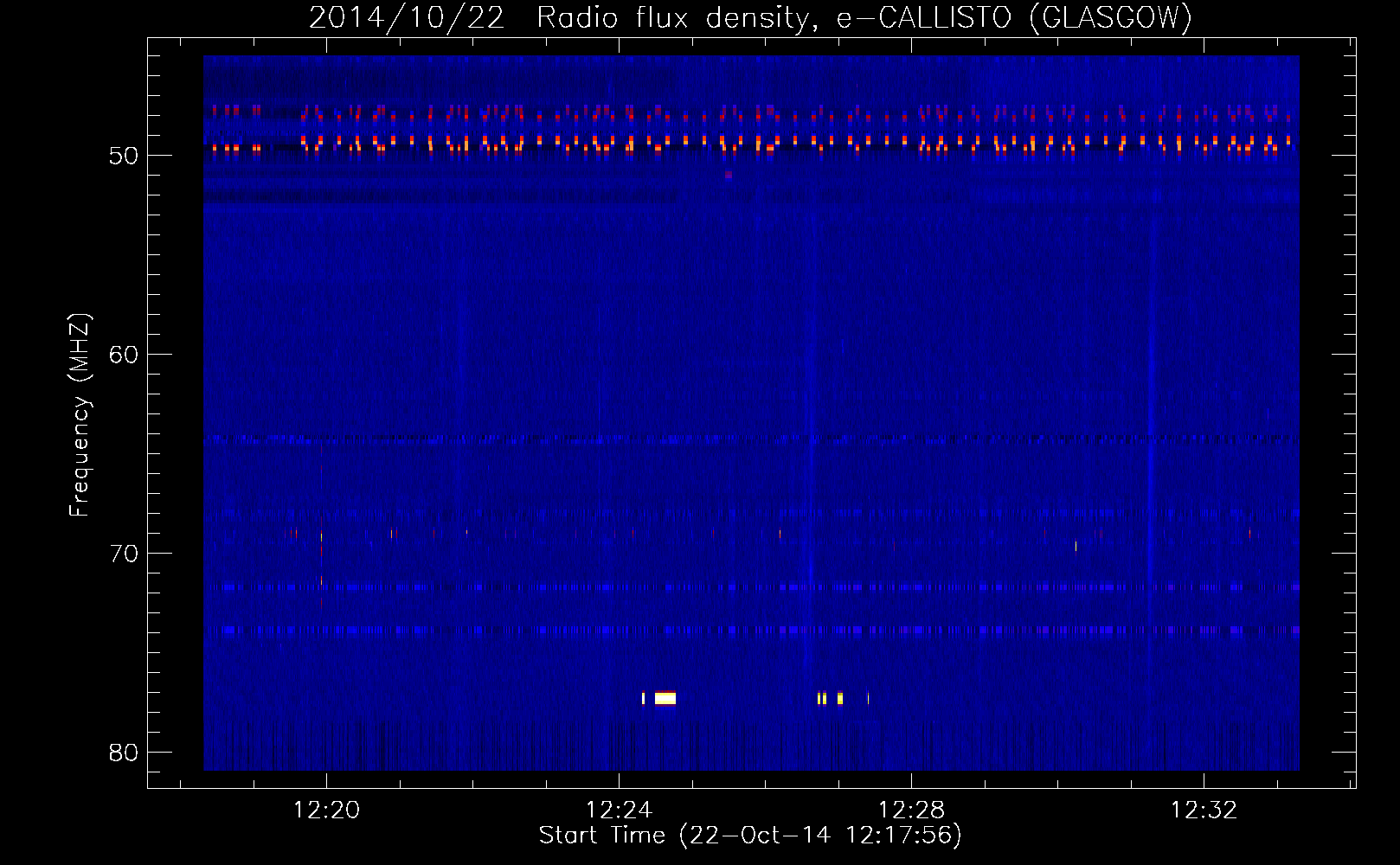Click the large white burst near 77 MHz

pyautogui.click(x=665, y=698)
